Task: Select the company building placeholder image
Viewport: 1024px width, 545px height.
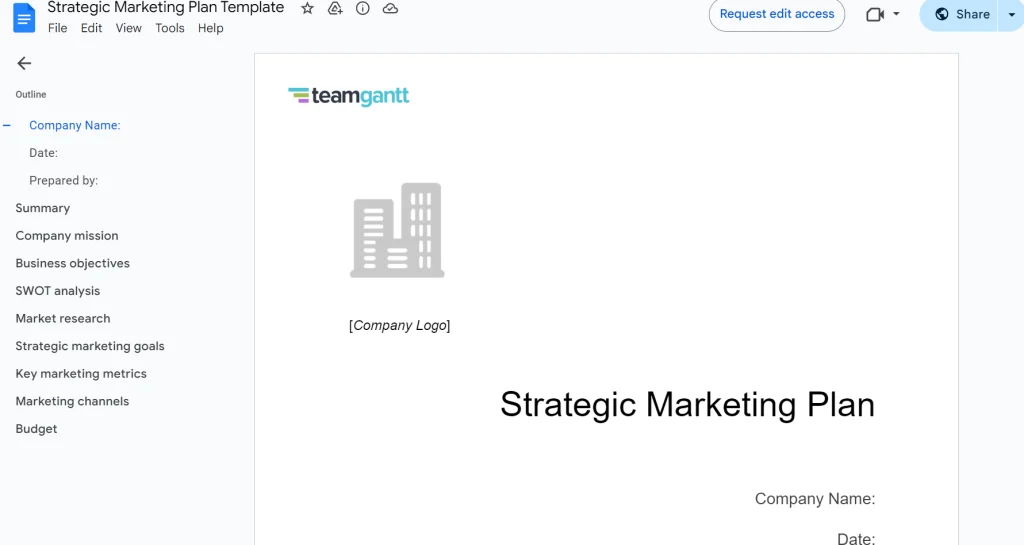Action: 397,230
